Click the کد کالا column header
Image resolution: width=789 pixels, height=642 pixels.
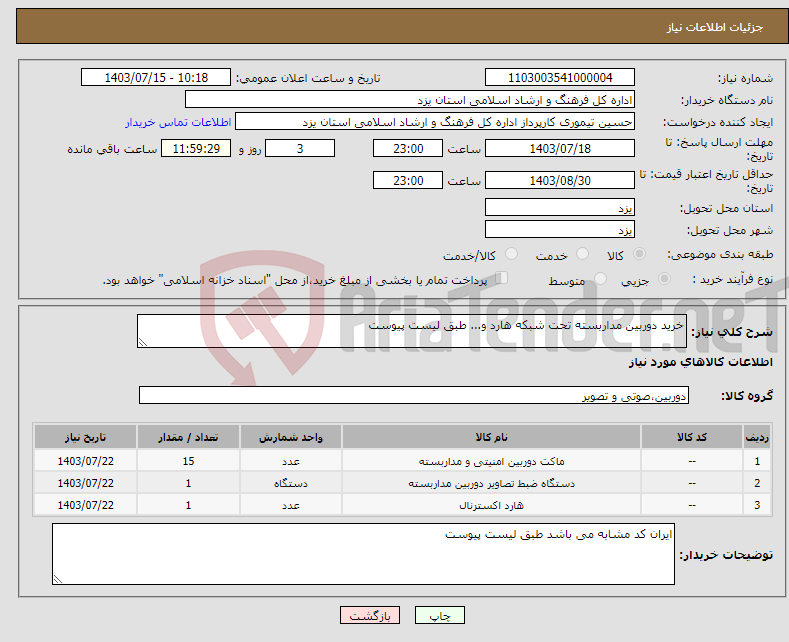tap(692, 437)
